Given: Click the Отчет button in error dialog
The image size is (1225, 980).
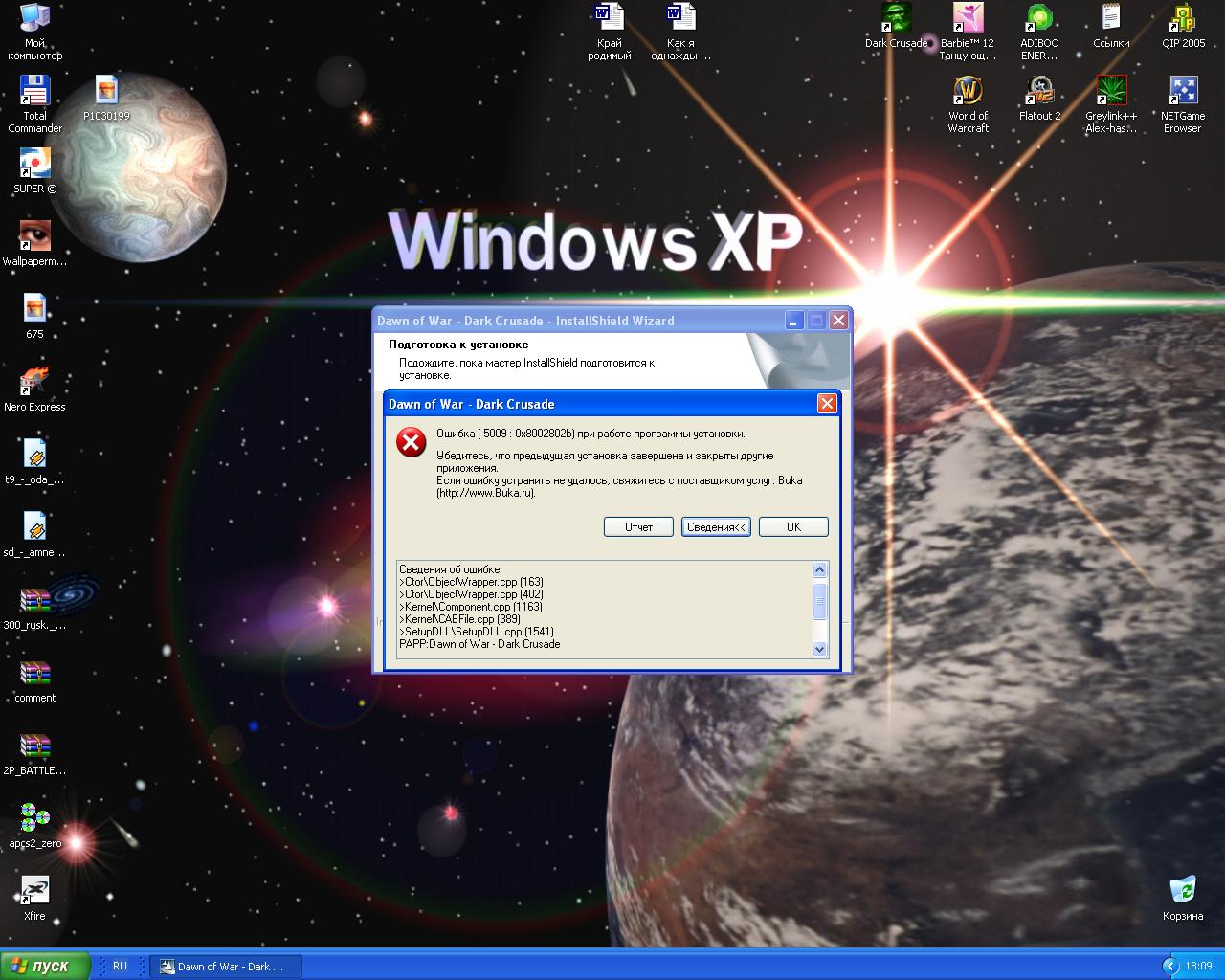Looking at the screenshot, I should point(638,527).
